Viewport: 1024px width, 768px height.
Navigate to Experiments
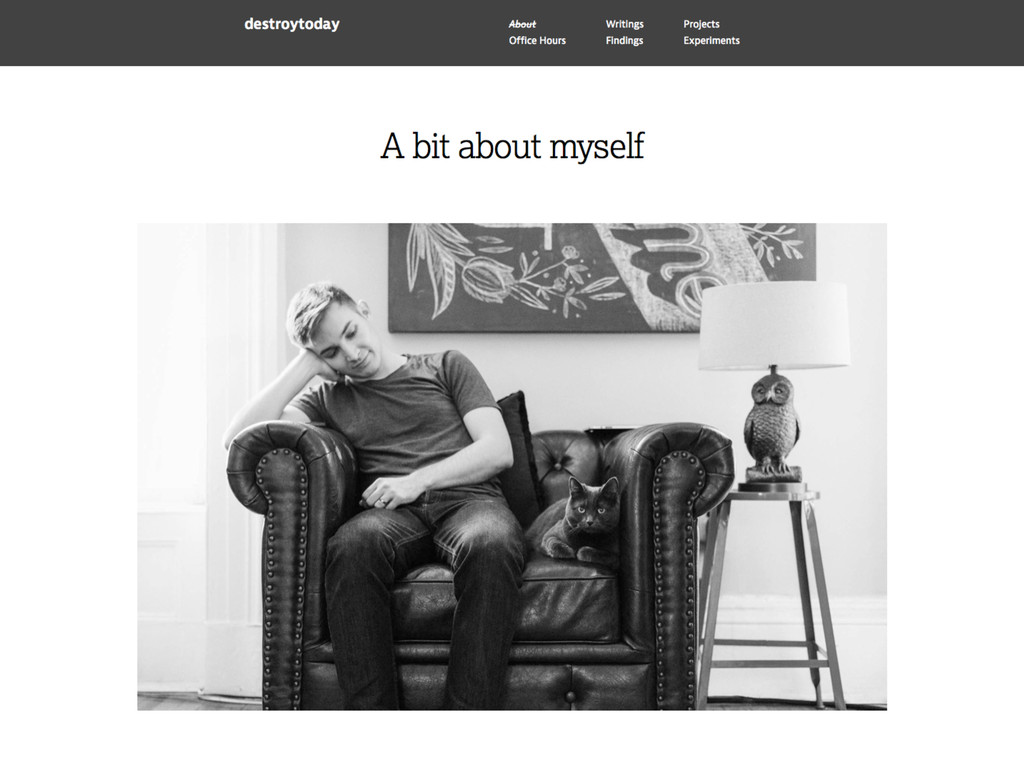click(711, 40)
